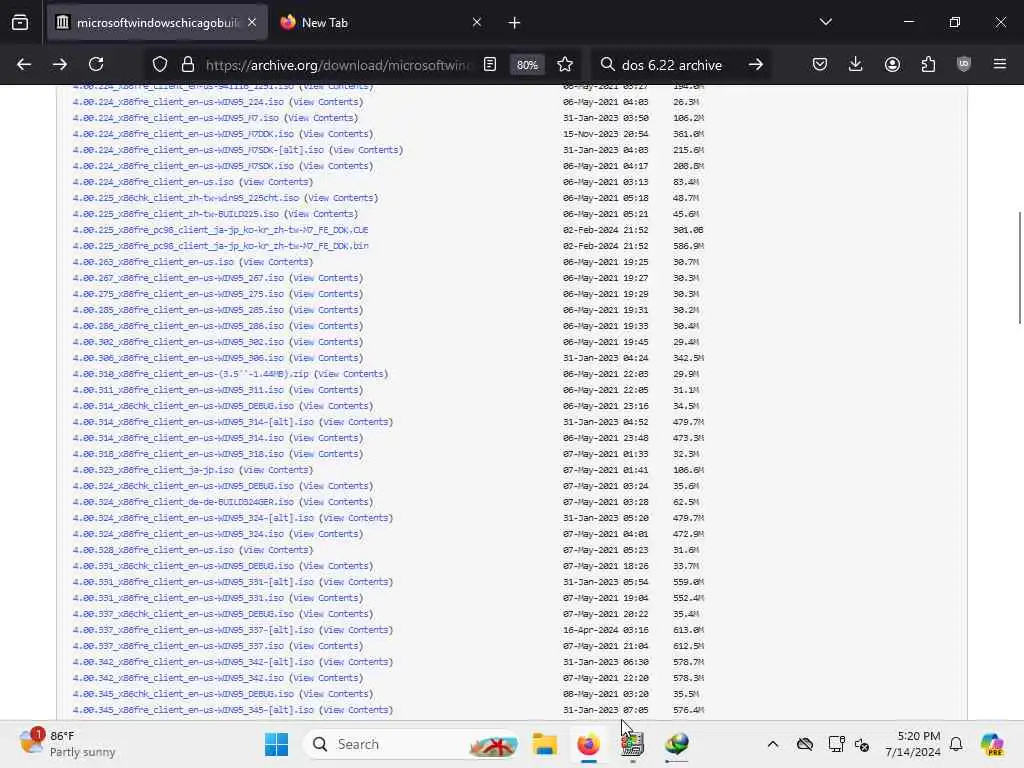Click the cloud sync off tray icon
This screenshot has width=1024, height=768.
(805, 744)
